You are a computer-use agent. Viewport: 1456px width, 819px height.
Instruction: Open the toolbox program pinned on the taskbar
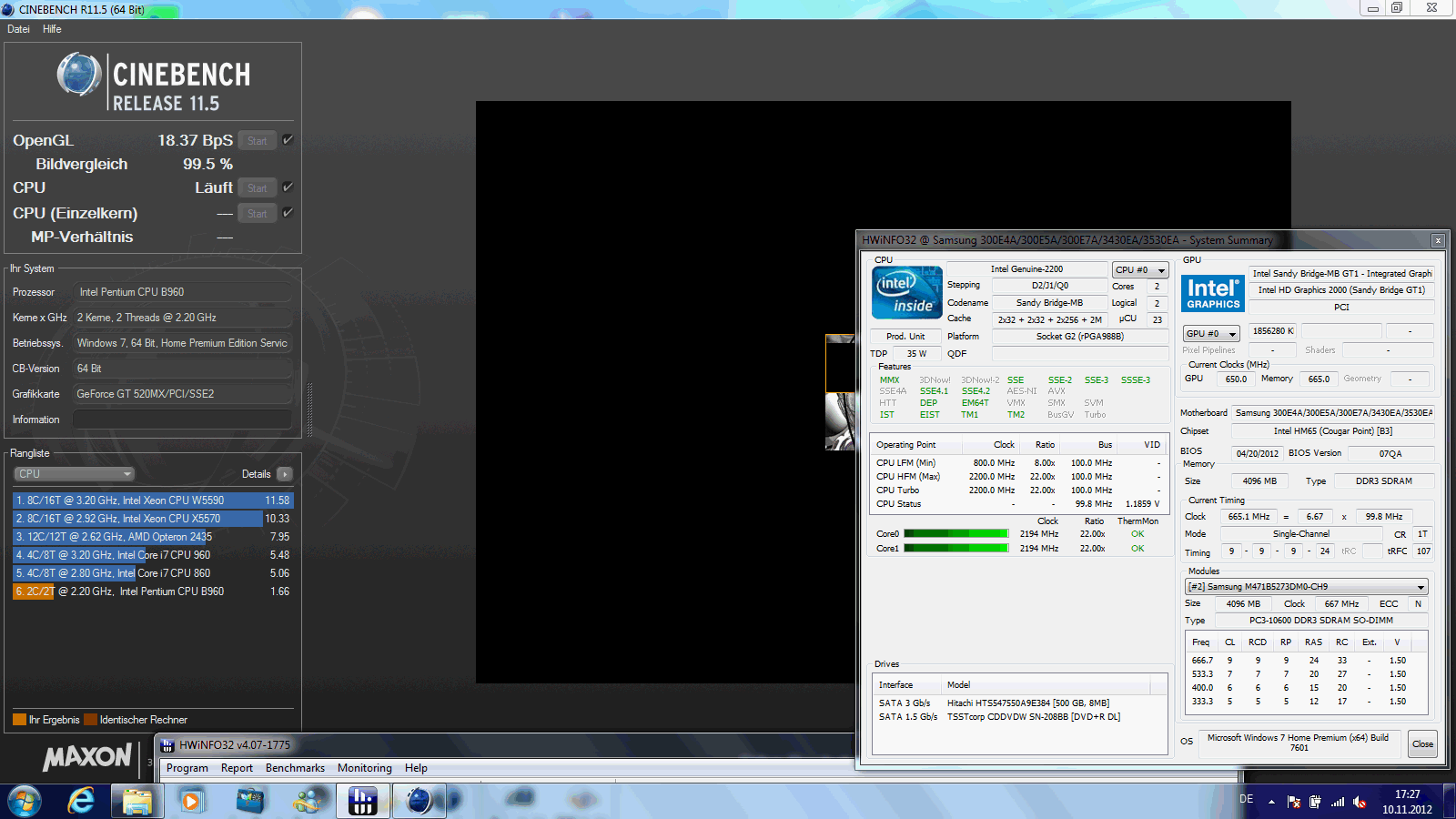point(250,801)
